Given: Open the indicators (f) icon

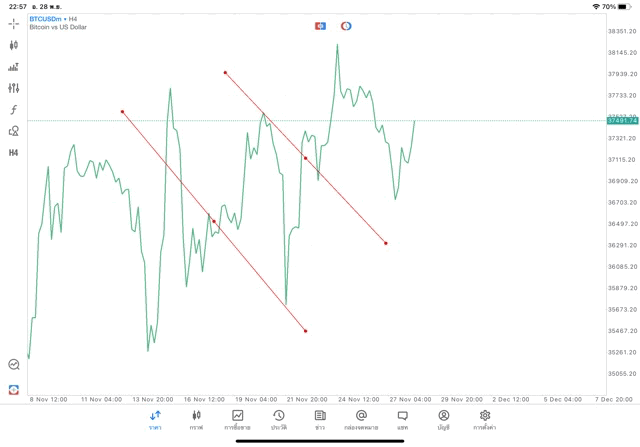Looking at the screenshot, I should click(x=13, y=109).
